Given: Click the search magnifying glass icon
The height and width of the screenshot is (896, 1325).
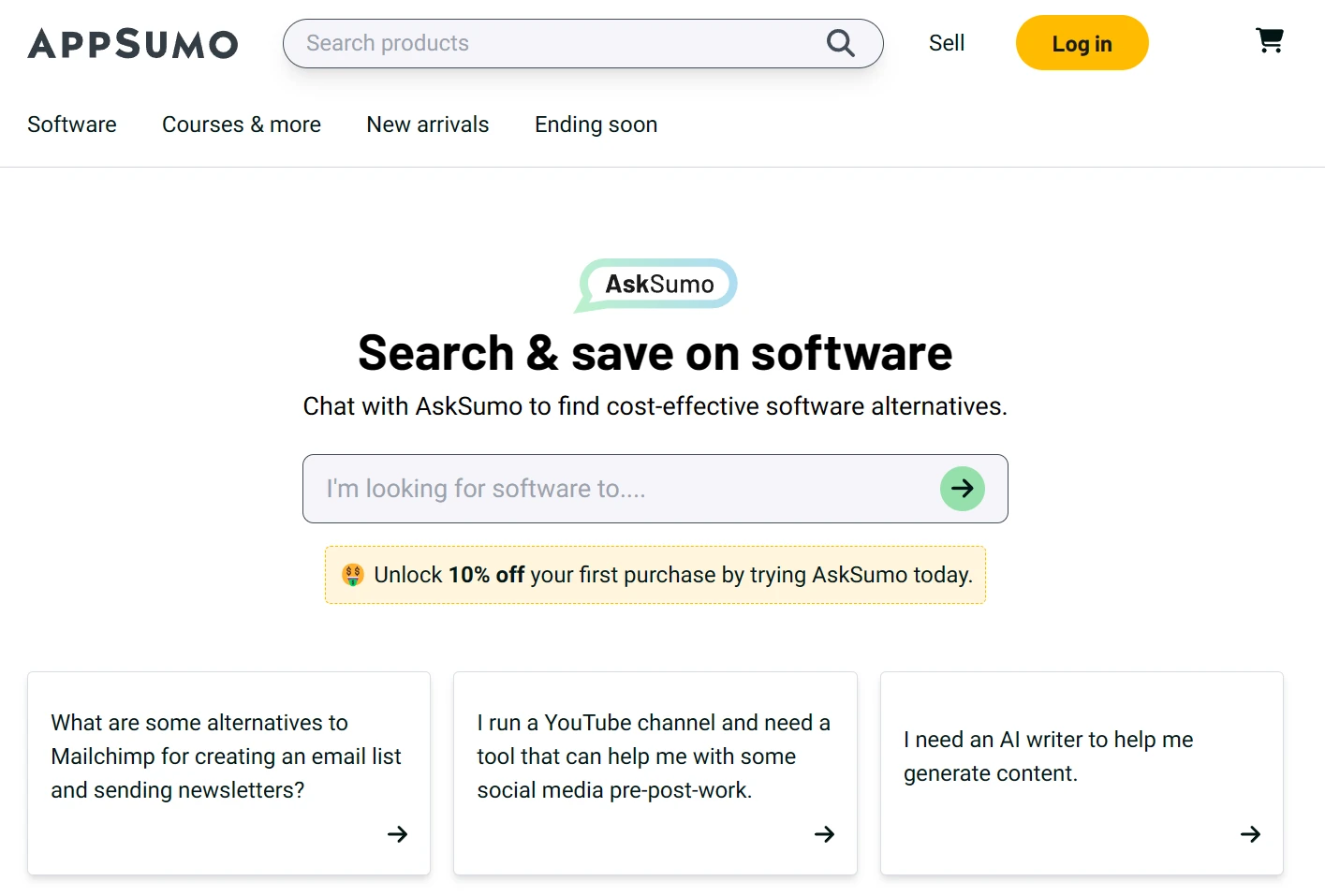Looking at the screenshot, I should click(840, 43).
